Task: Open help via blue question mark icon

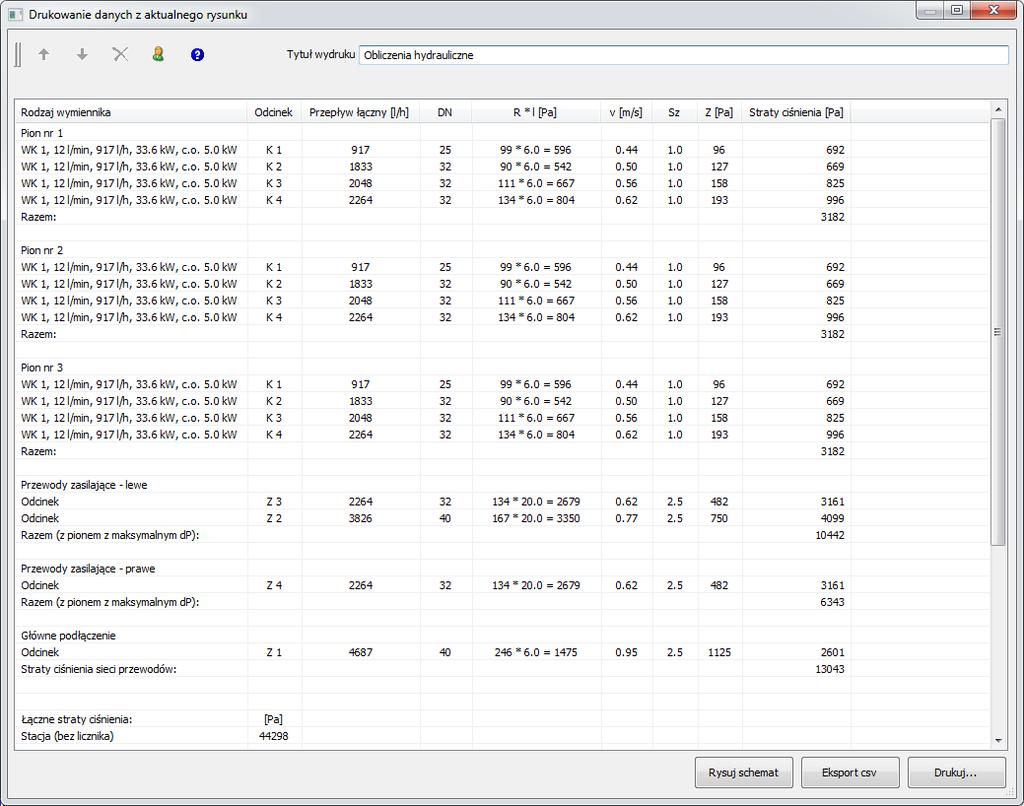Action: [x=197, y=55]
